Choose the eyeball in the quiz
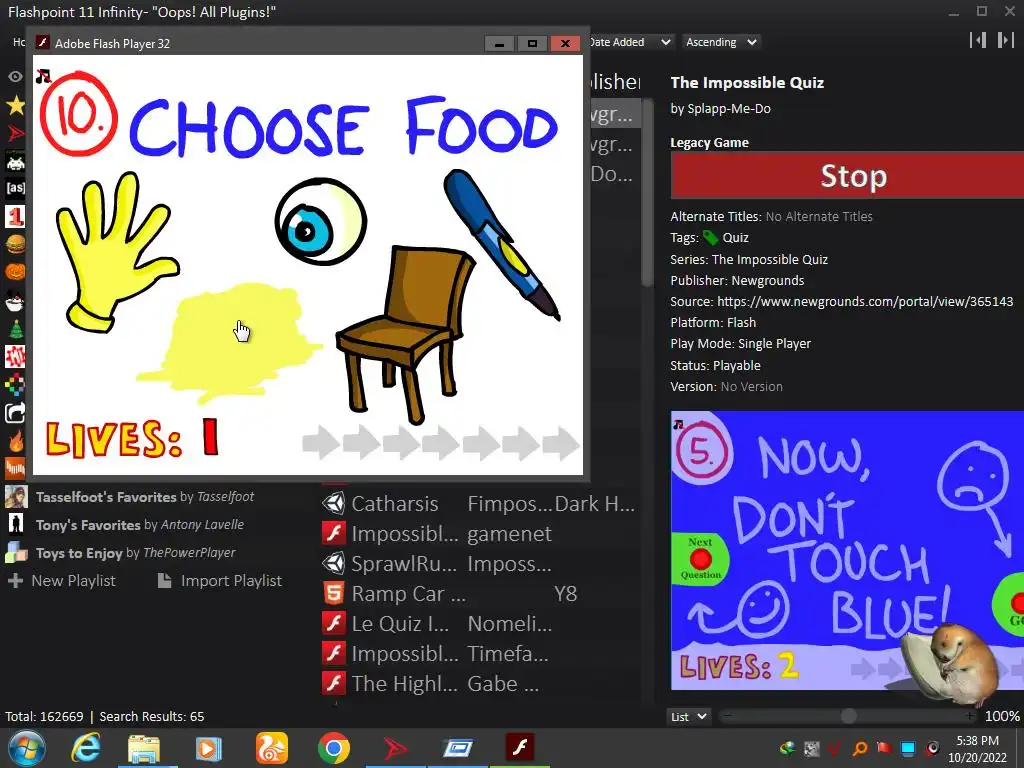 (320, 221)
